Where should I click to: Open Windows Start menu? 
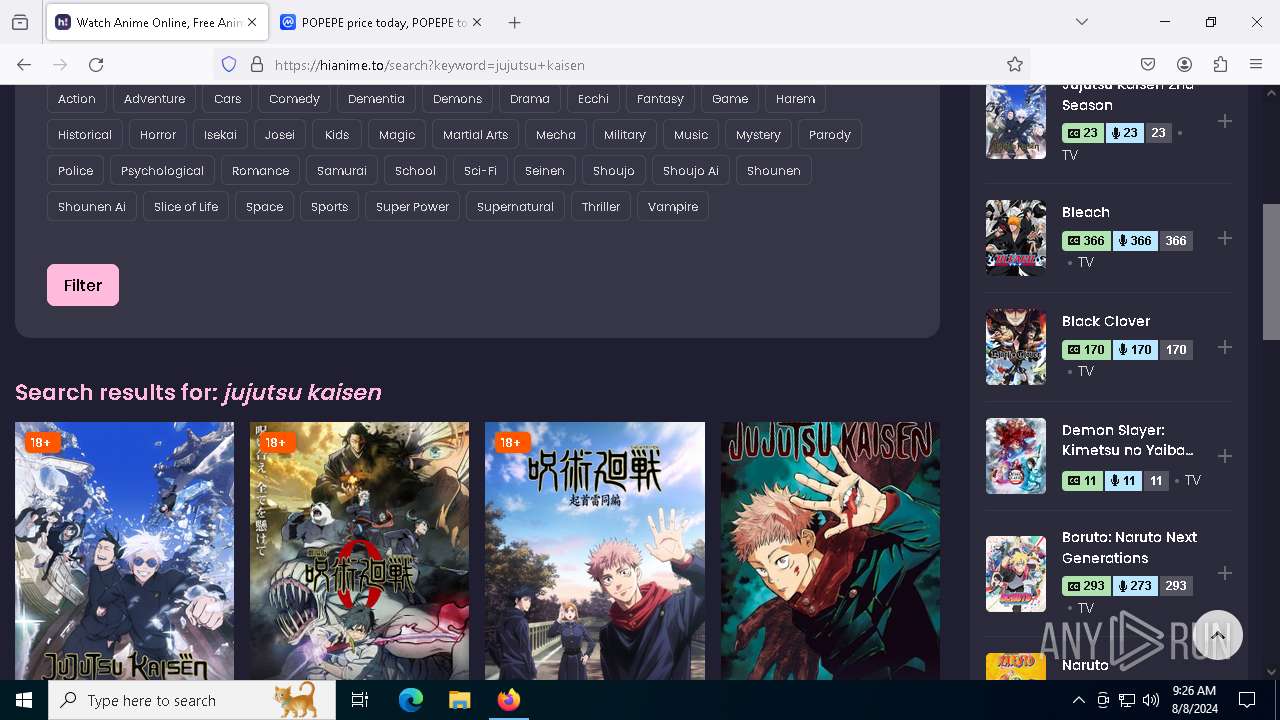tap(24, 700)
